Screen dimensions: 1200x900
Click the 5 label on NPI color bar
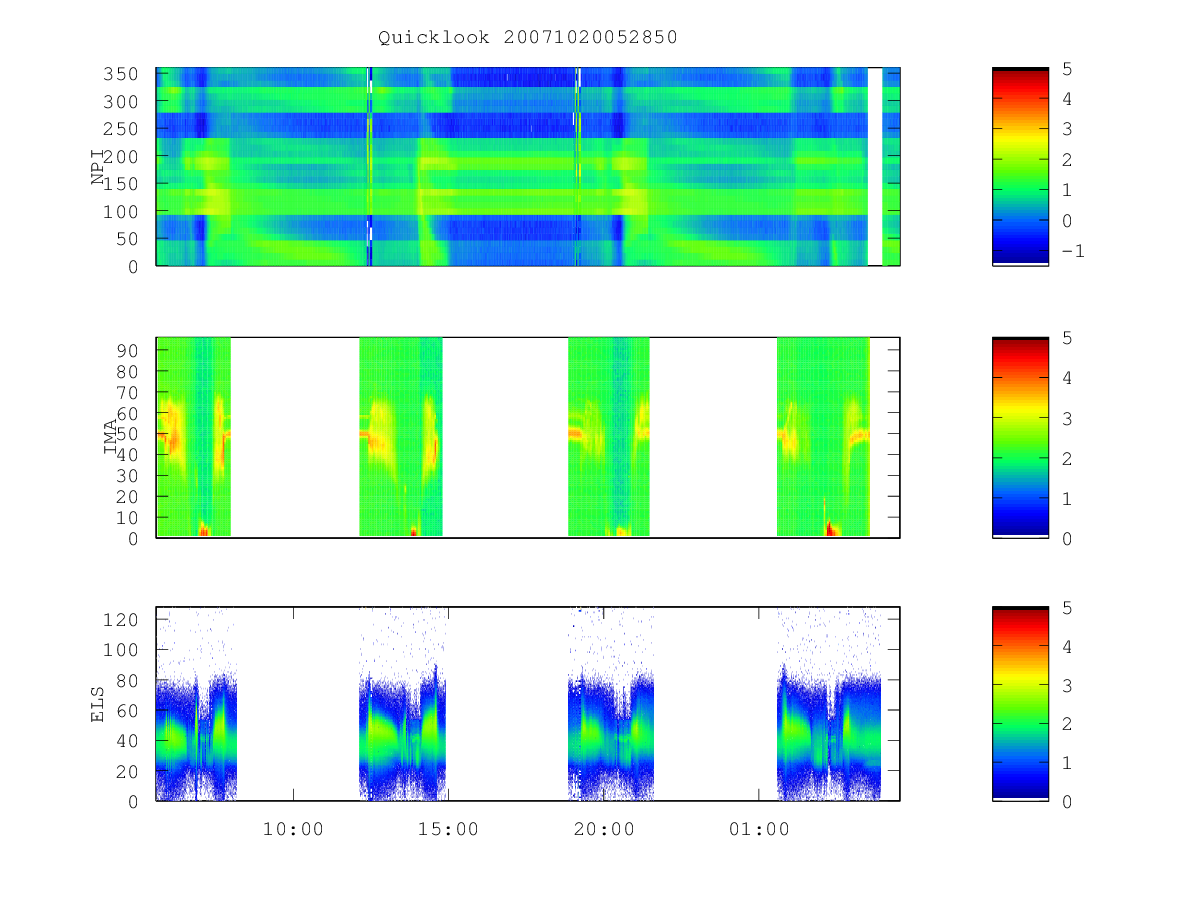pyautogui.click(x=1066, y=68)
